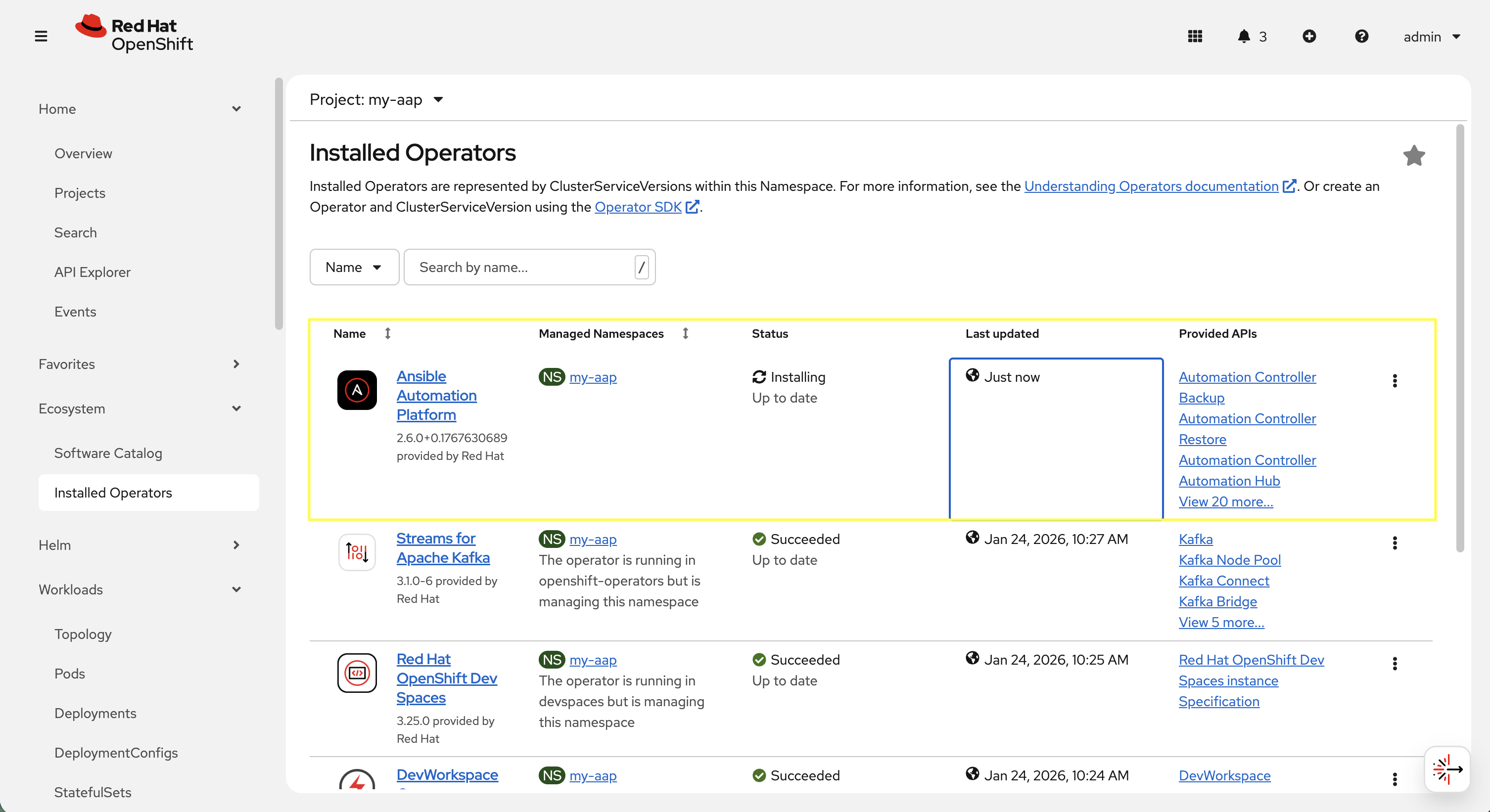Image resolution: width=1490 pixels, height=812 pixels.
Task: Toggle the favorite star for this page
Action: point(1414,155)
